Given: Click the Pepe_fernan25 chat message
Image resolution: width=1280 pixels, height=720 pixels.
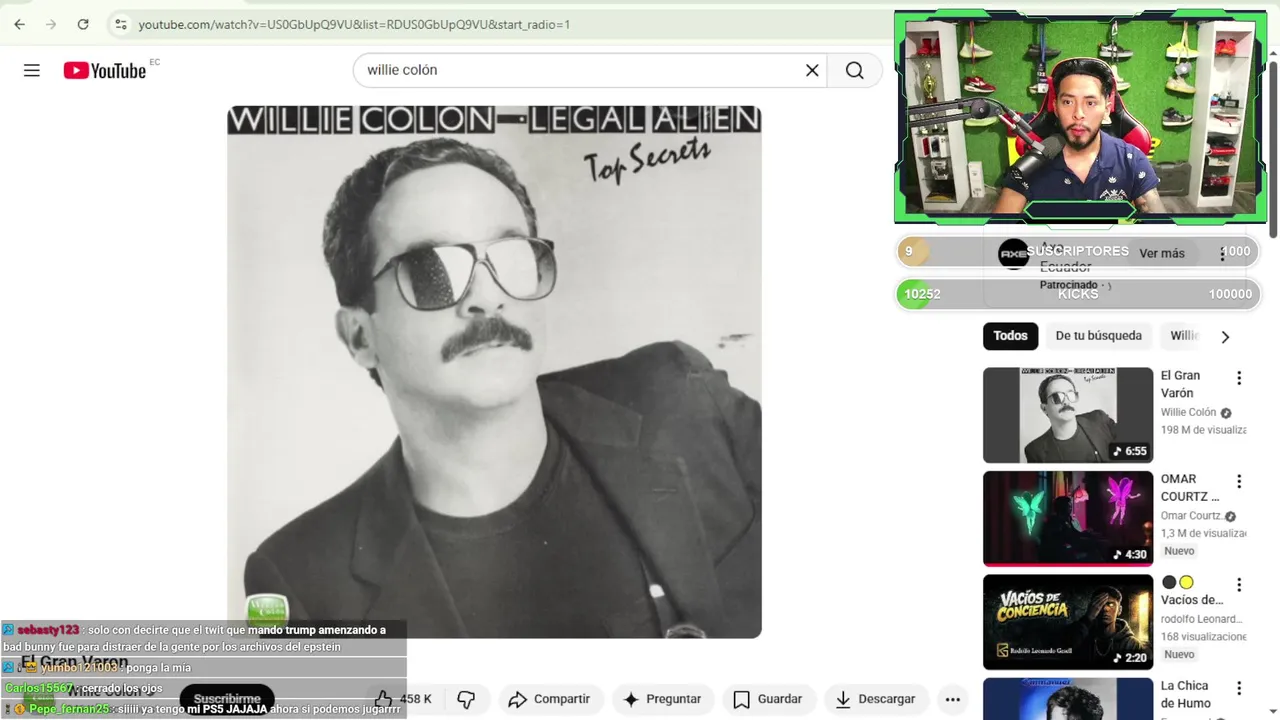Looking at the screenshot, I should (x=204, y=709).
